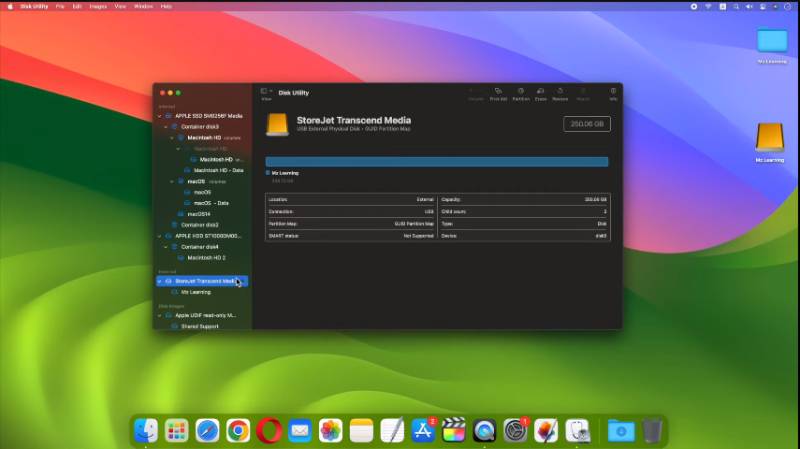This screenshot has width=800, height=449.
Task: Collapse the StoreJet Transcend Media disclosure arrow
Action: pos(160,281)
